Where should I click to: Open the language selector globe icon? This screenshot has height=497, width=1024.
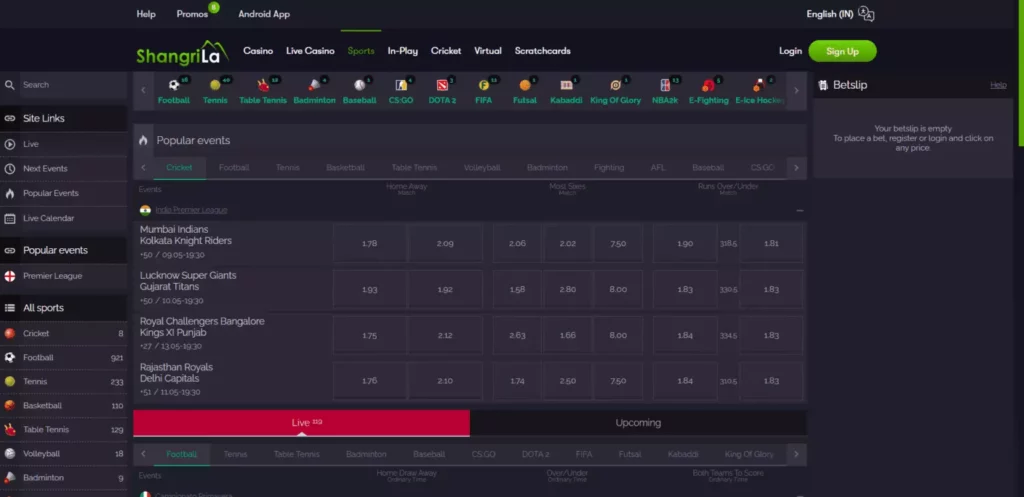coord(866,14)
